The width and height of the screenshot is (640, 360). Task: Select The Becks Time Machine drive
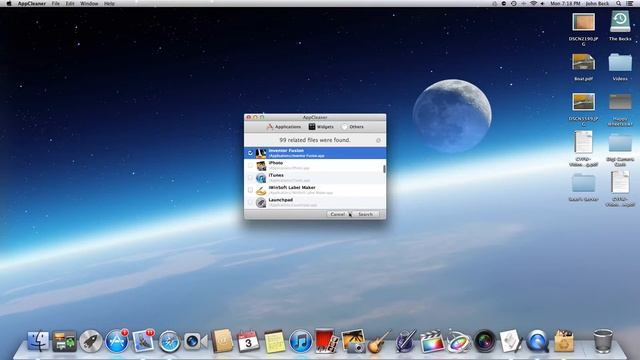point(620,22)
